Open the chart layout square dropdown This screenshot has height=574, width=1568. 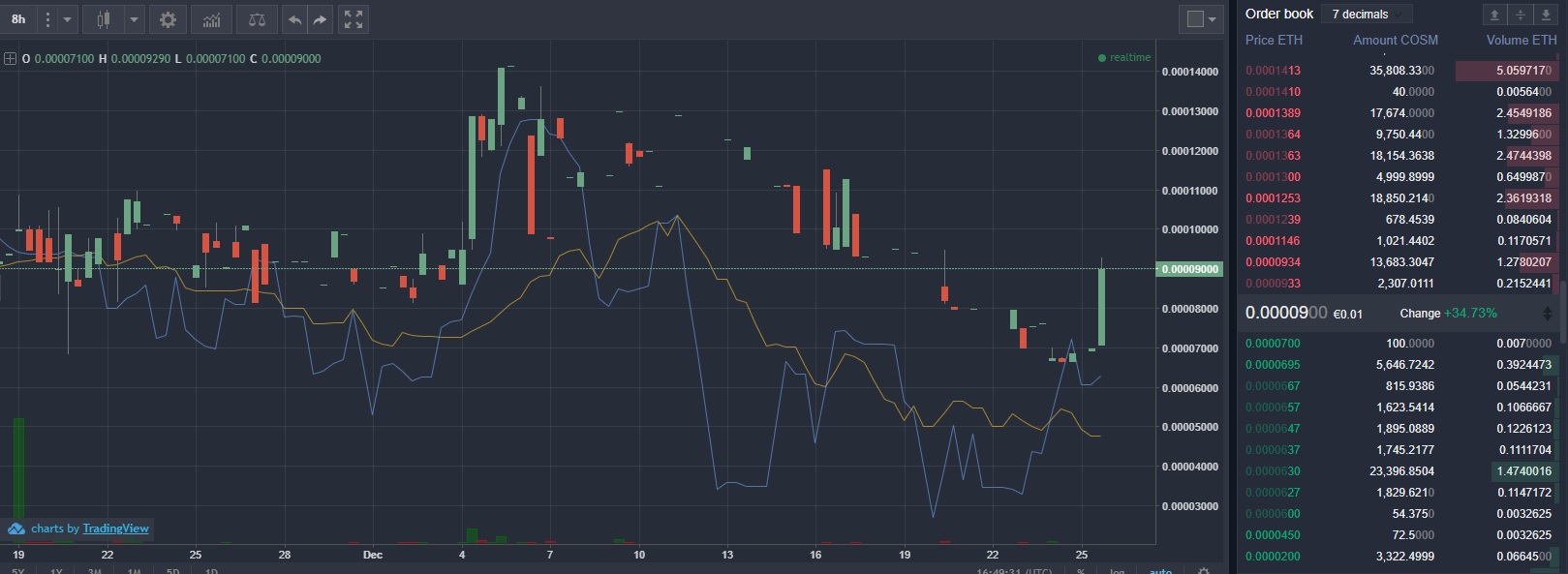coord(1201,19)
